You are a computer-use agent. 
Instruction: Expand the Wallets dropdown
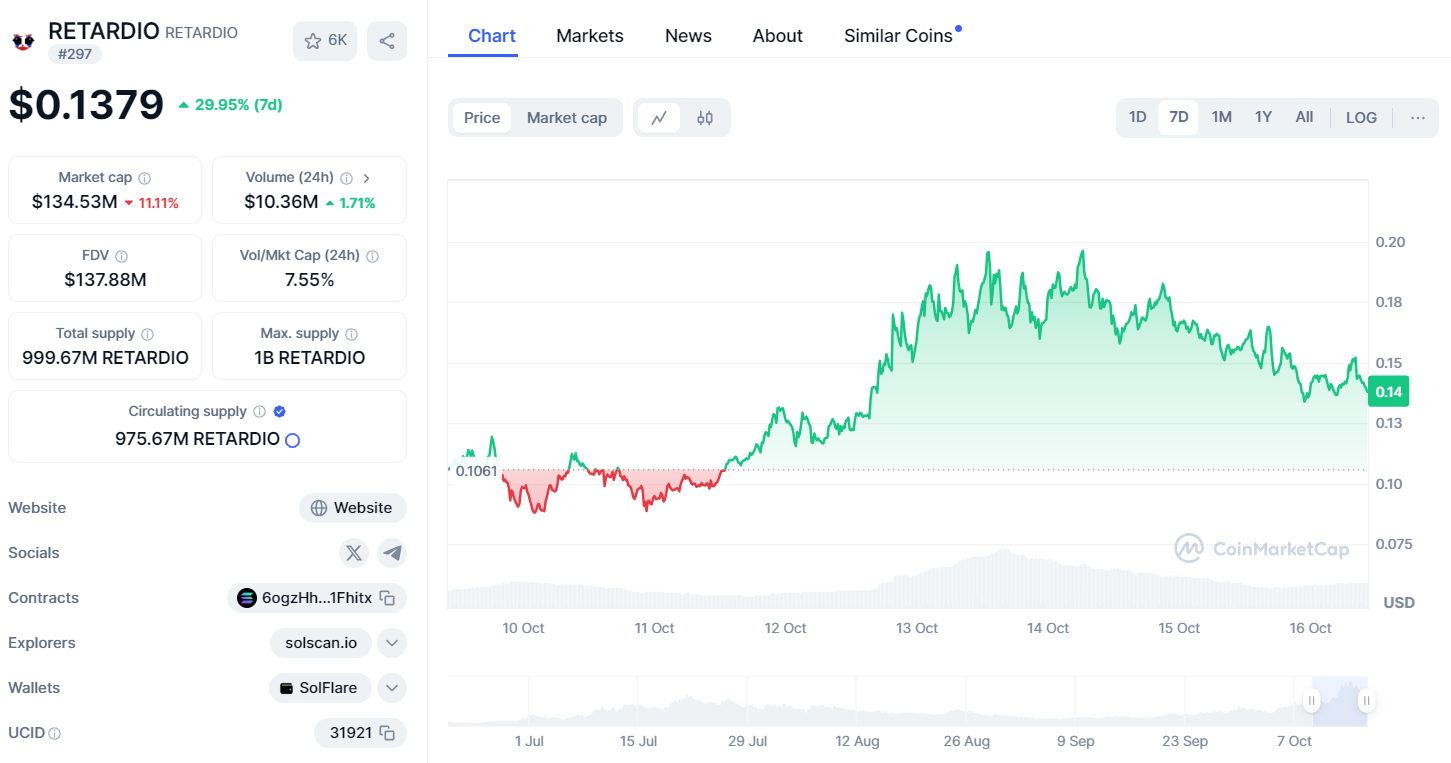point(392,688)
